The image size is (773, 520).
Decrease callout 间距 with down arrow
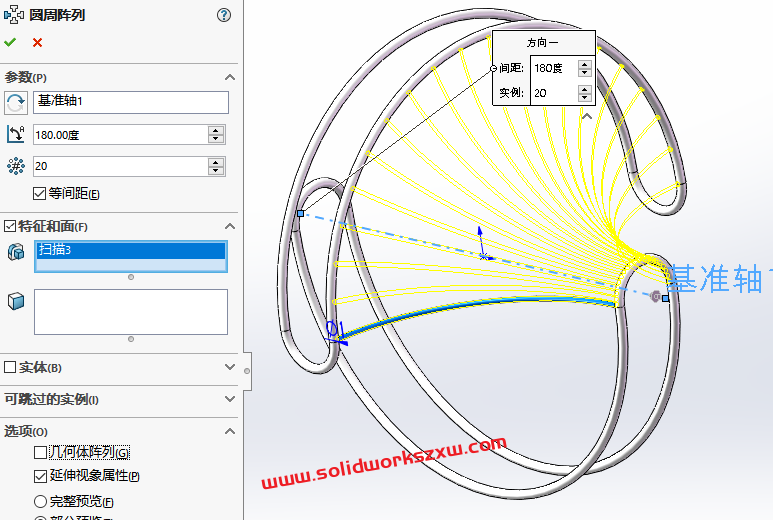coord(585,72)
